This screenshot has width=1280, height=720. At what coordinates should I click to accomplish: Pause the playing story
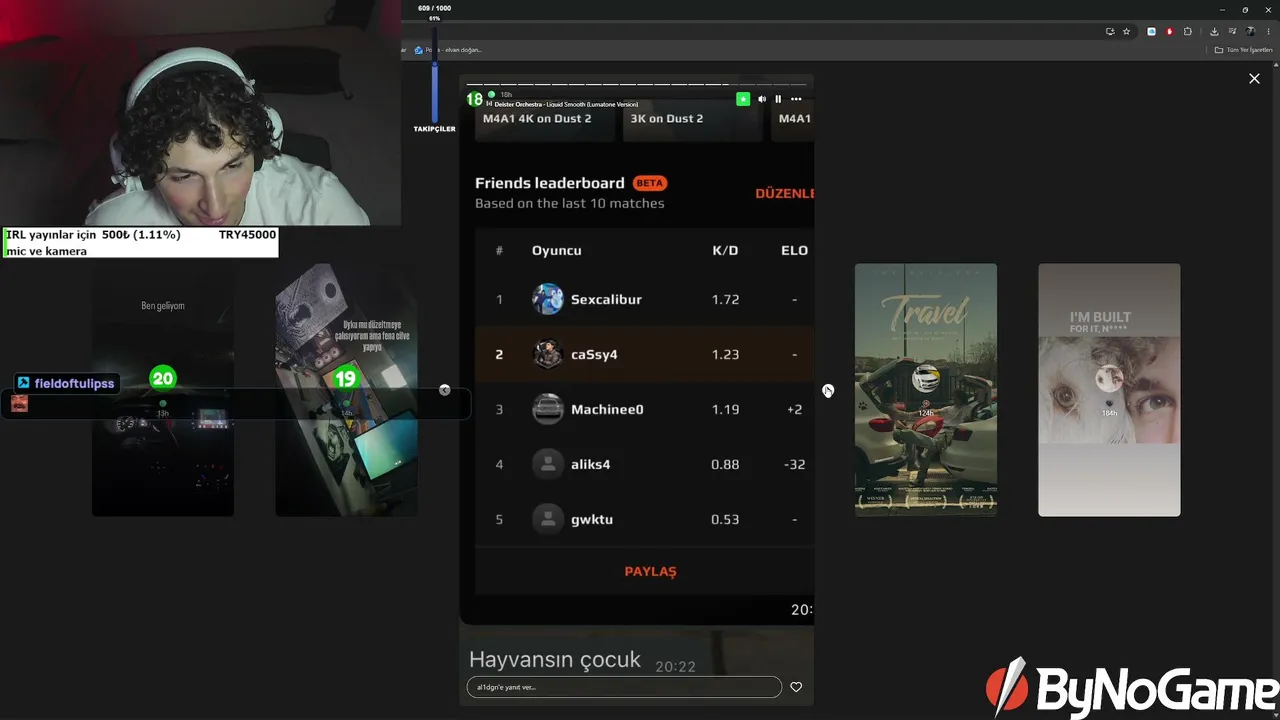click(x=778, y=99)
